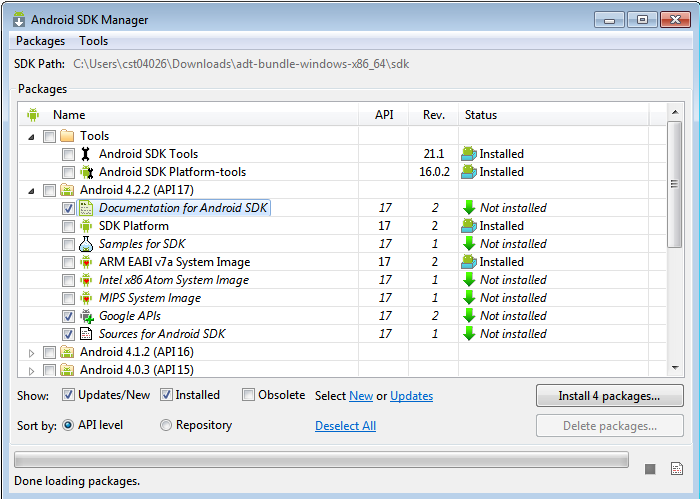Collapse the Android 4.2.2 (API 17) group
The height and width of the screenshot is (499, 700).
pos(31,191)
